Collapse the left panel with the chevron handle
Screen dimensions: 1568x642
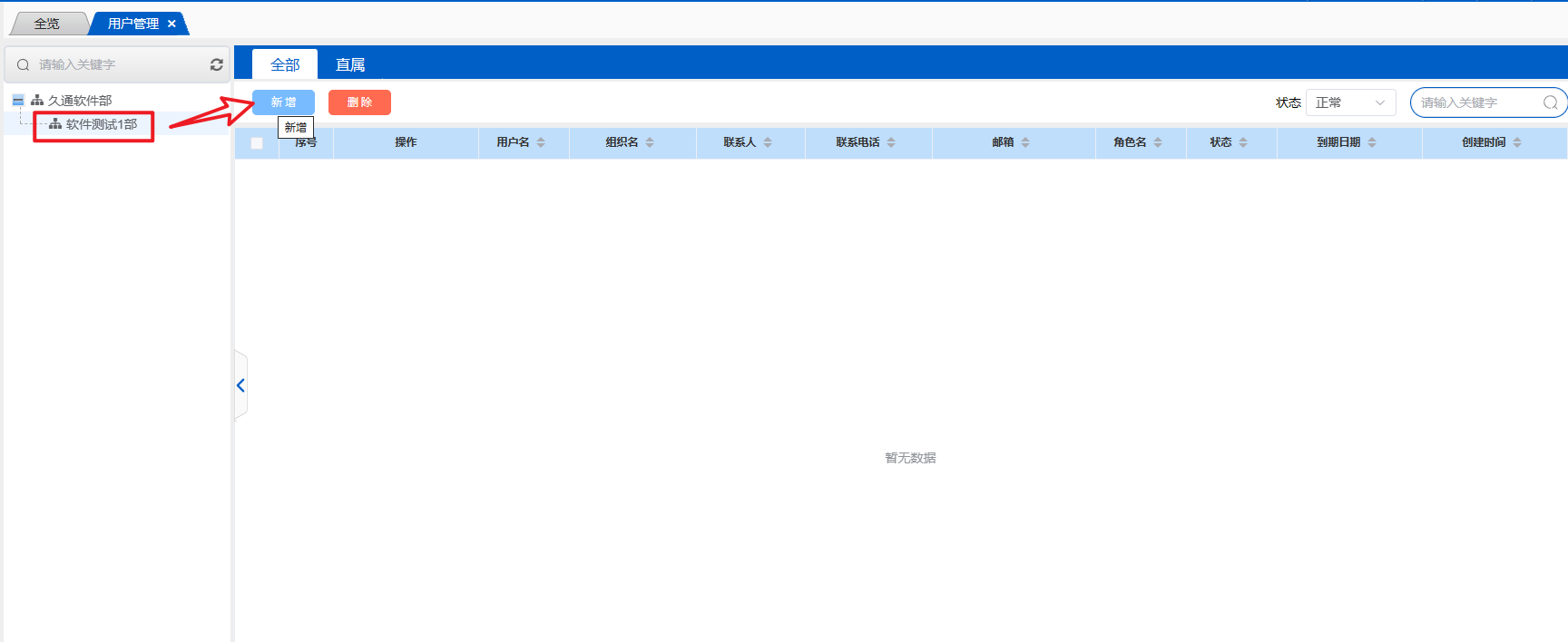[240, 385]
